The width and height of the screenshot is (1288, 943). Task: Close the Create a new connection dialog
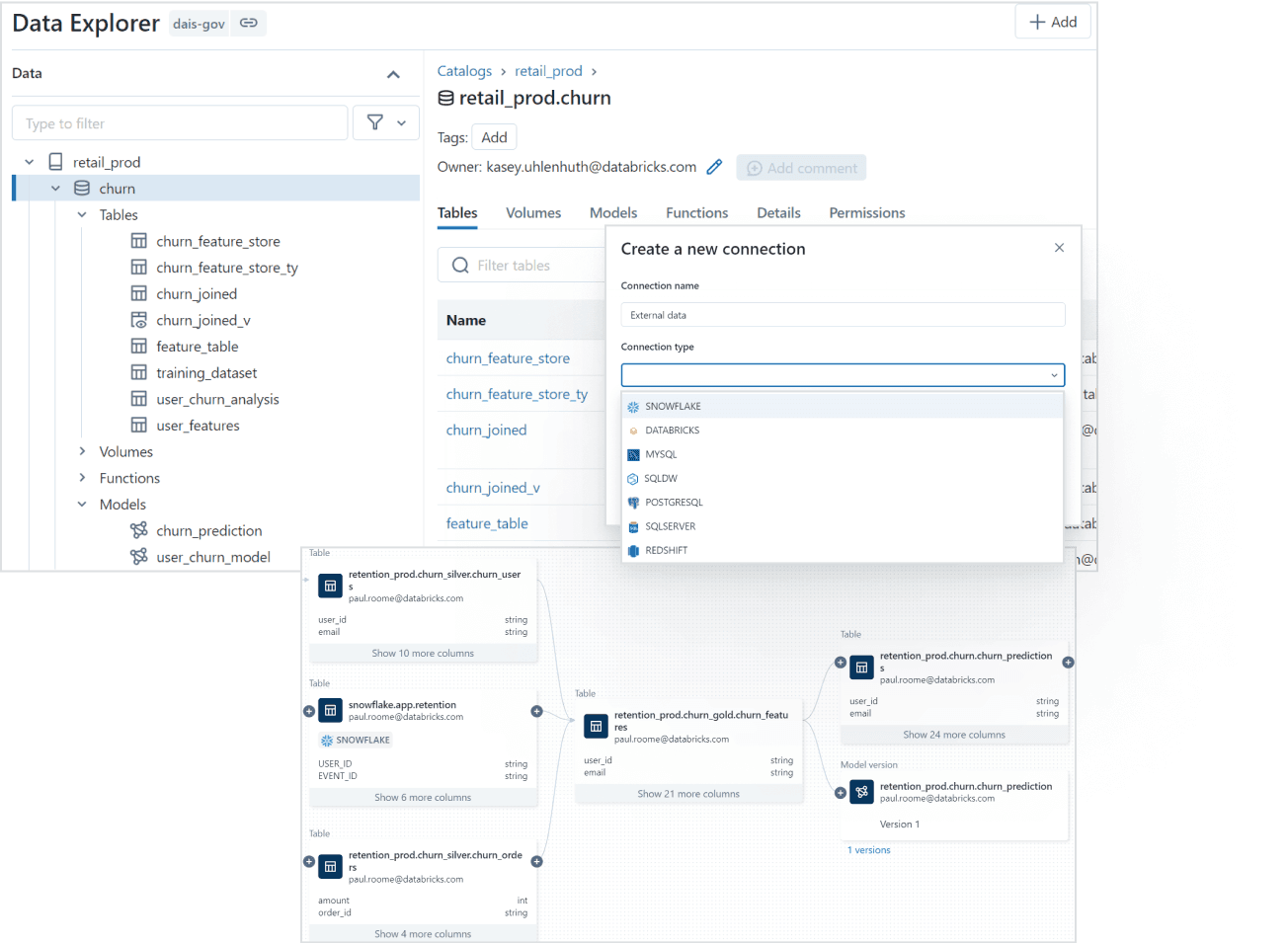tap(1059, 248)
